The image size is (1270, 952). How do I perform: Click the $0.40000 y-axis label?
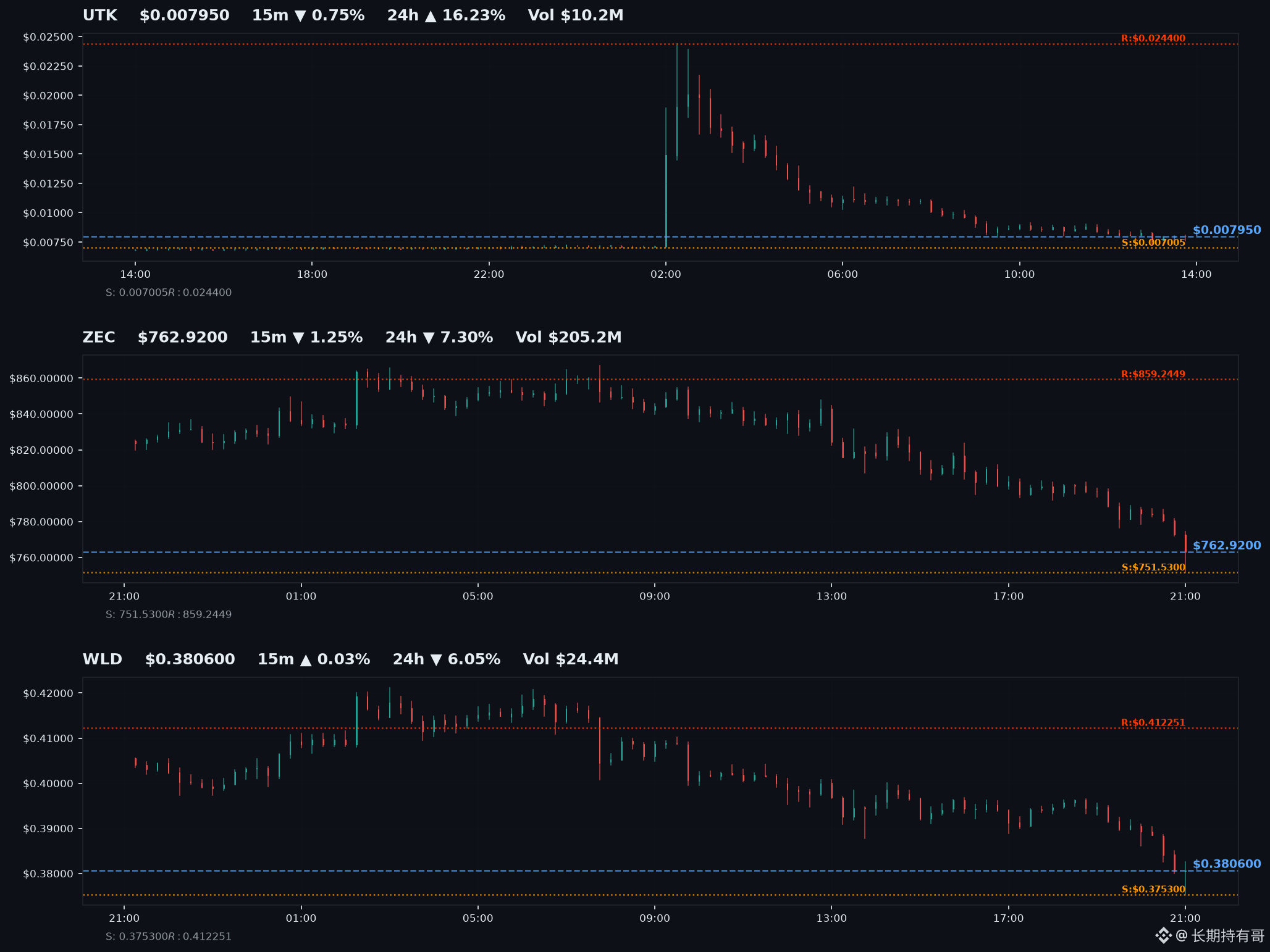pos(48,783)
